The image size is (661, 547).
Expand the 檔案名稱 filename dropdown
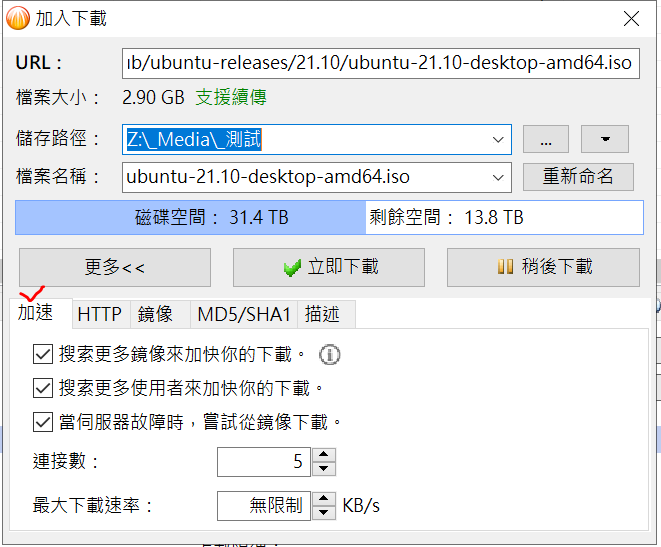click(x=498, y=177)
